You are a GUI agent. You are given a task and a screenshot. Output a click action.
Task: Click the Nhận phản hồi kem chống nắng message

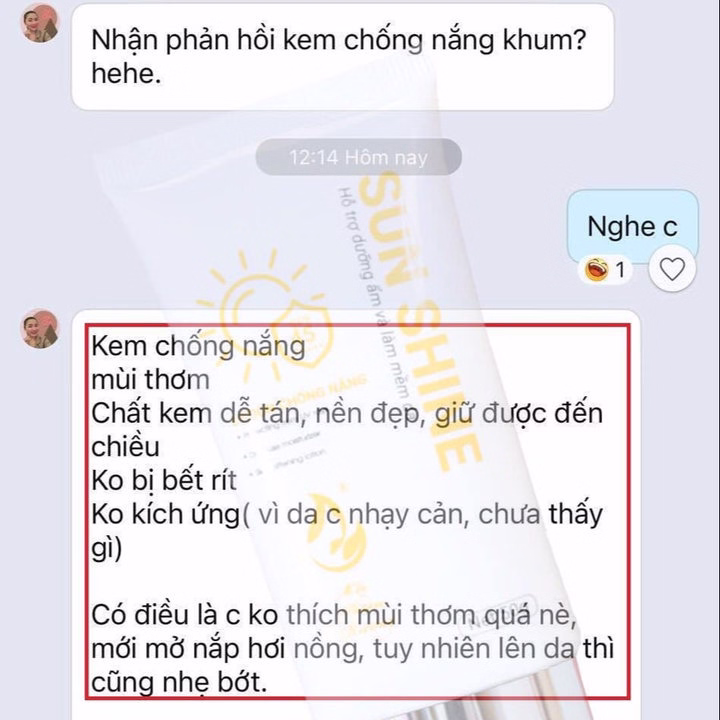(343, 57)
